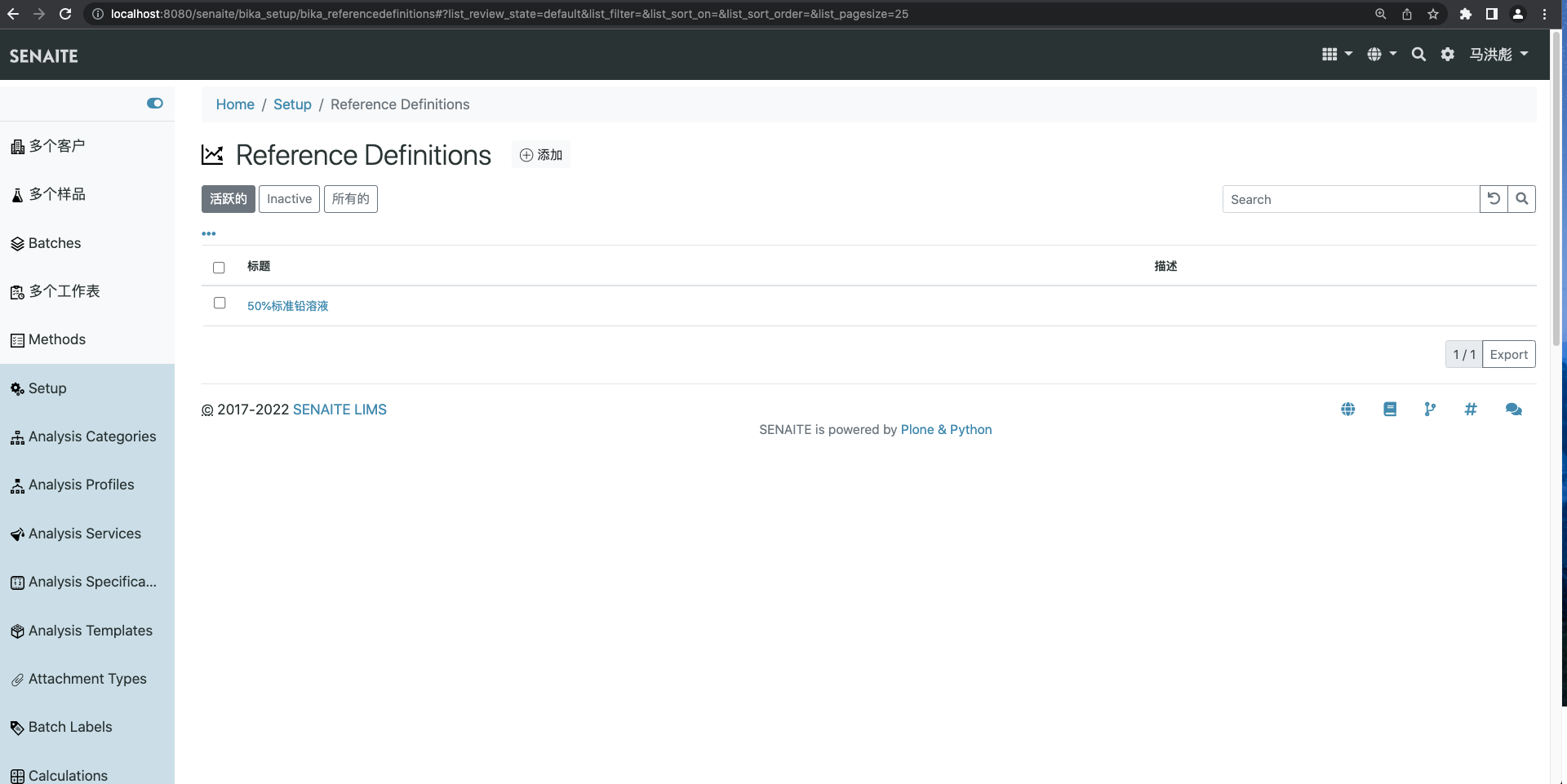Screen dimensions: 1567x784
Task: Open the 50%标准铅溶液 reference definition
Action: tap(288, 306)
